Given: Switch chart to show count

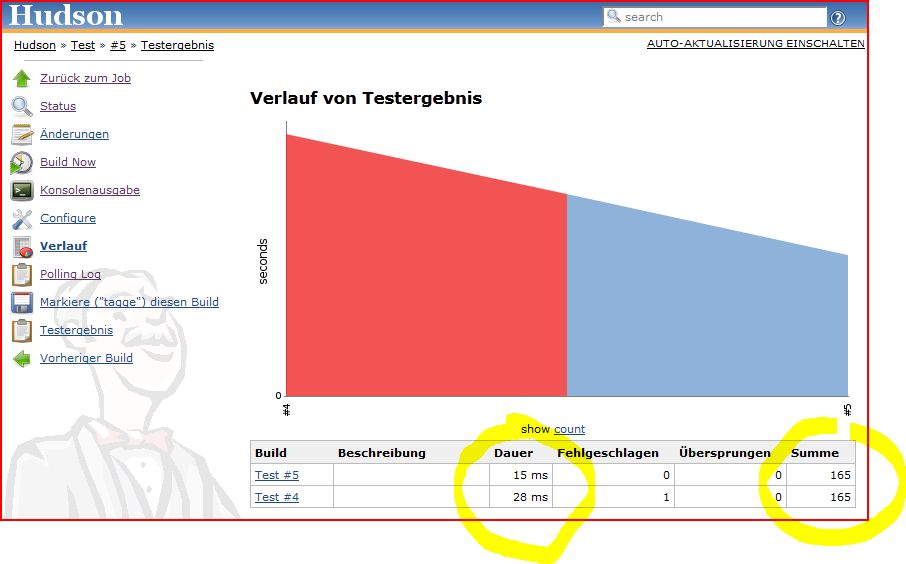Looking at the screenshot, I should [569, 429].
